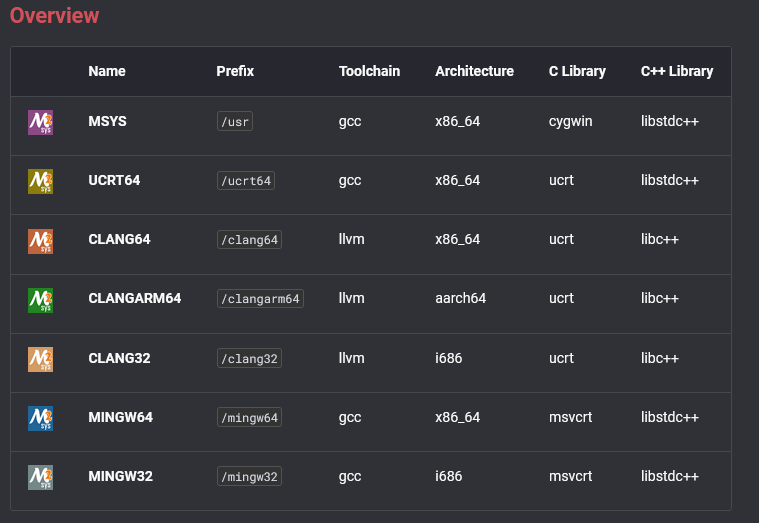Click the /mingw64 prefix code

[x=249, y=418]
